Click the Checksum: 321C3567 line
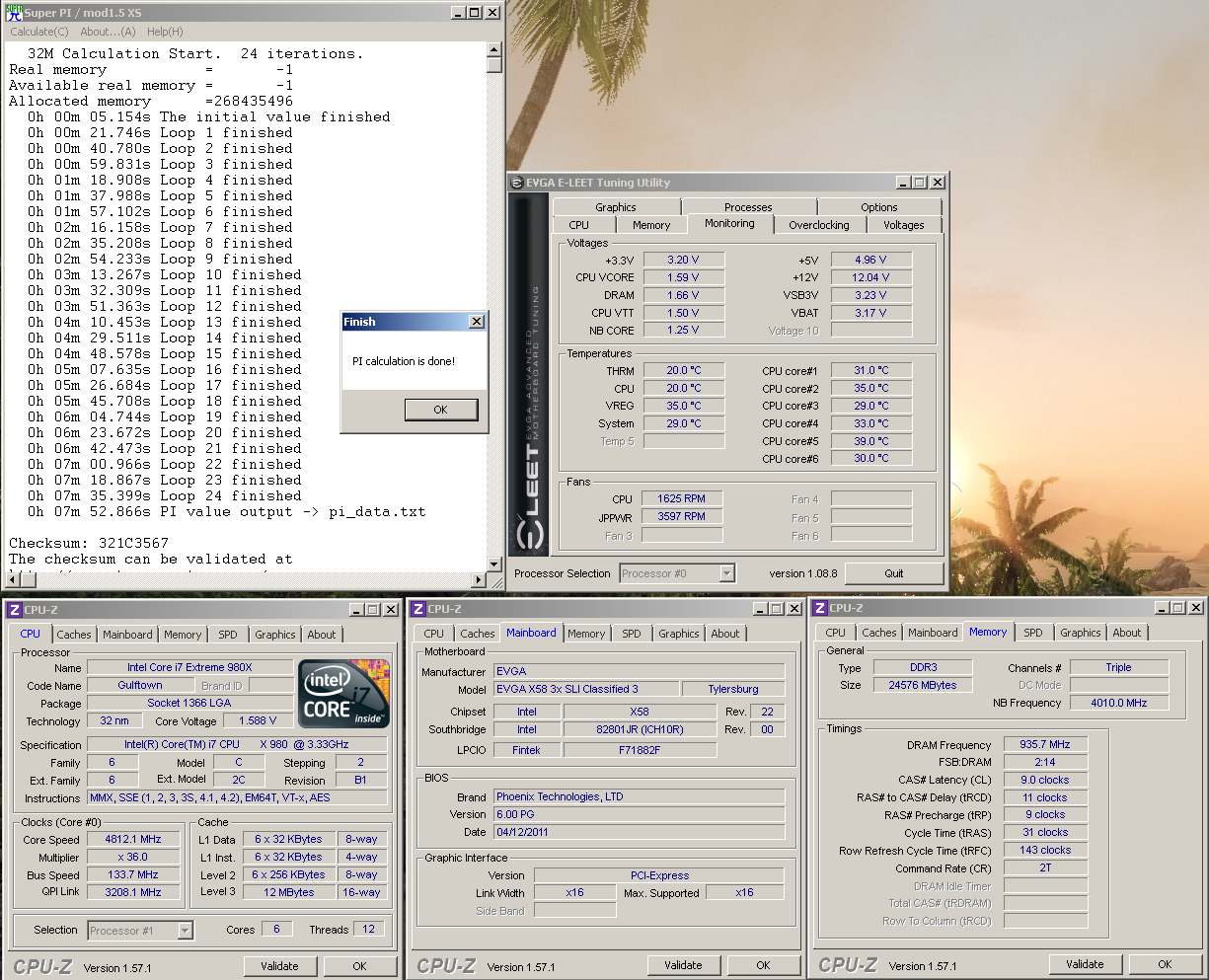This screenshot has width=1209, height=980. coord(89,543)
